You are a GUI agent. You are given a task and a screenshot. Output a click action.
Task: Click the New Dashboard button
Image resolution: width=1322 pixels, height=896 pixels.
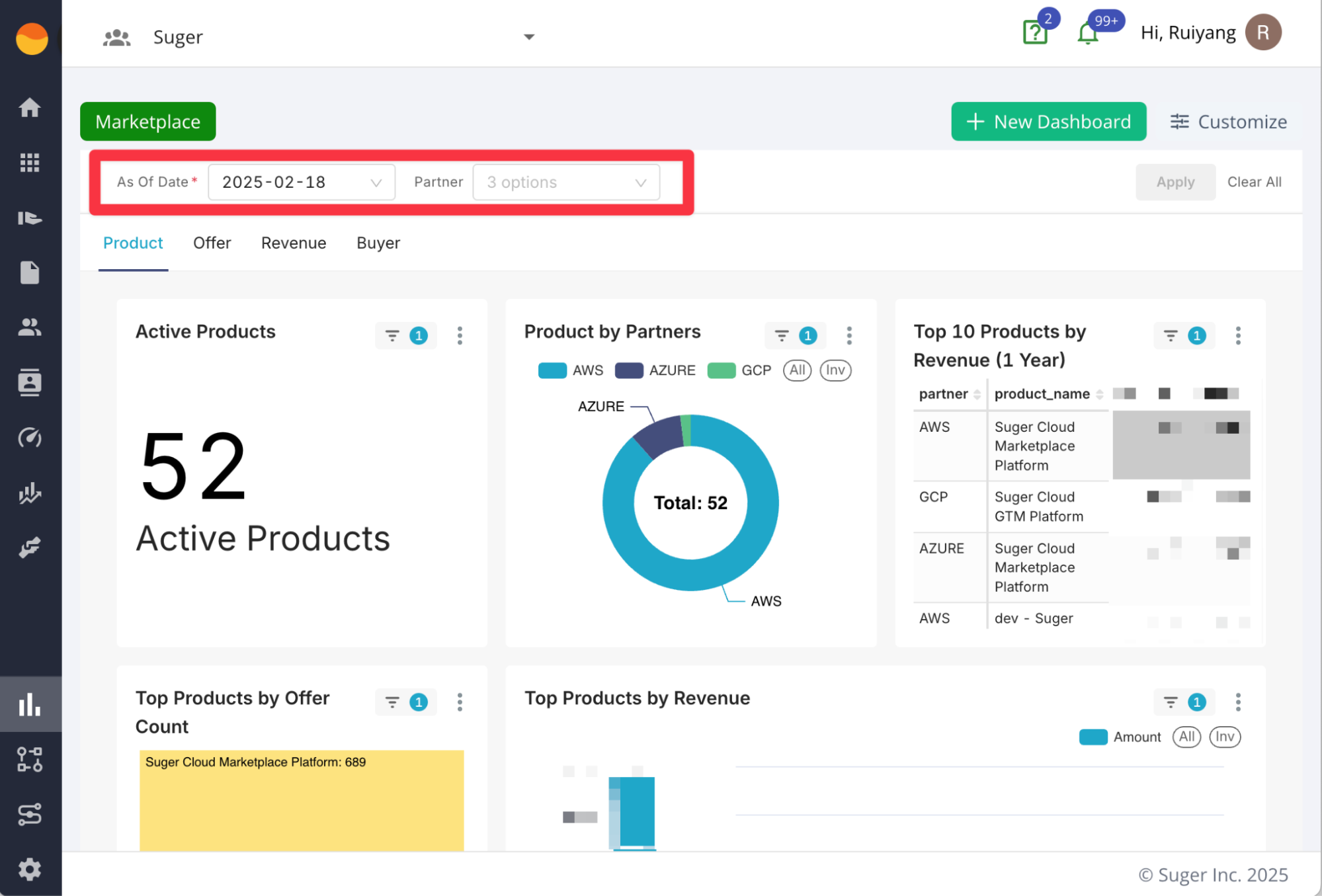coord(1048,122)
